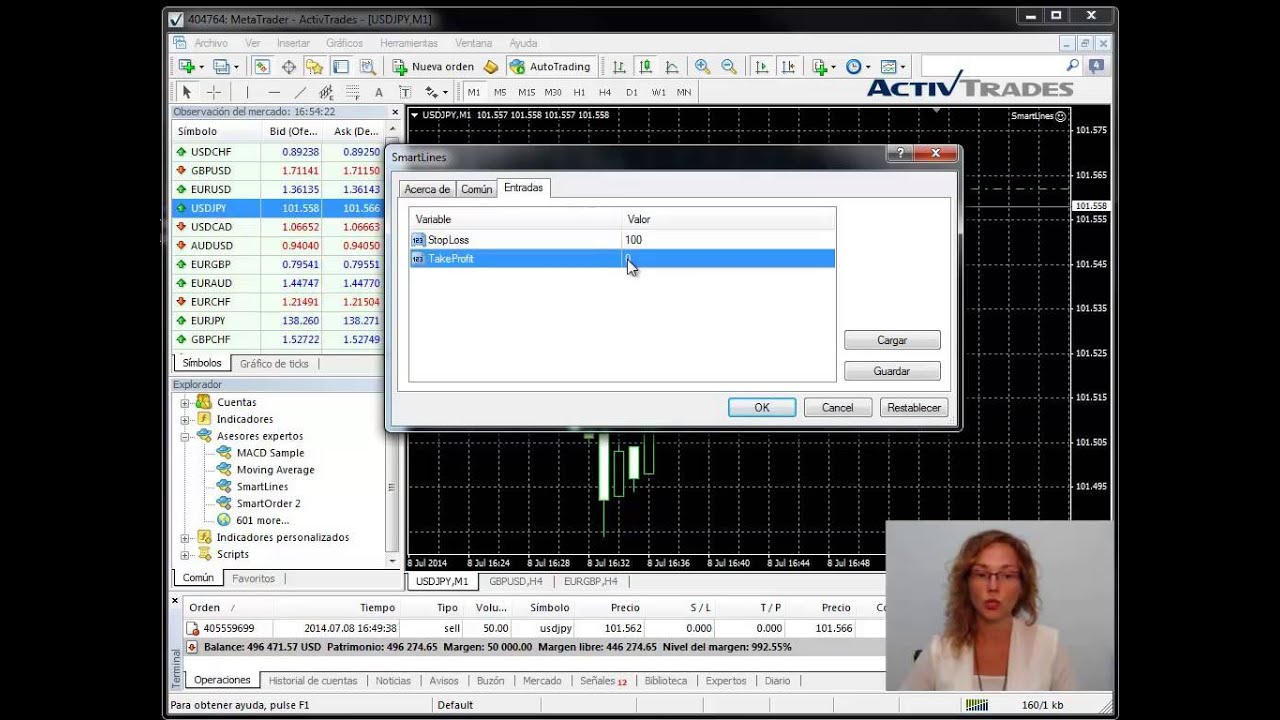Select the cursor arrow tool
The width and height of the screenshot is (1280, 720).
coord(187,92)
